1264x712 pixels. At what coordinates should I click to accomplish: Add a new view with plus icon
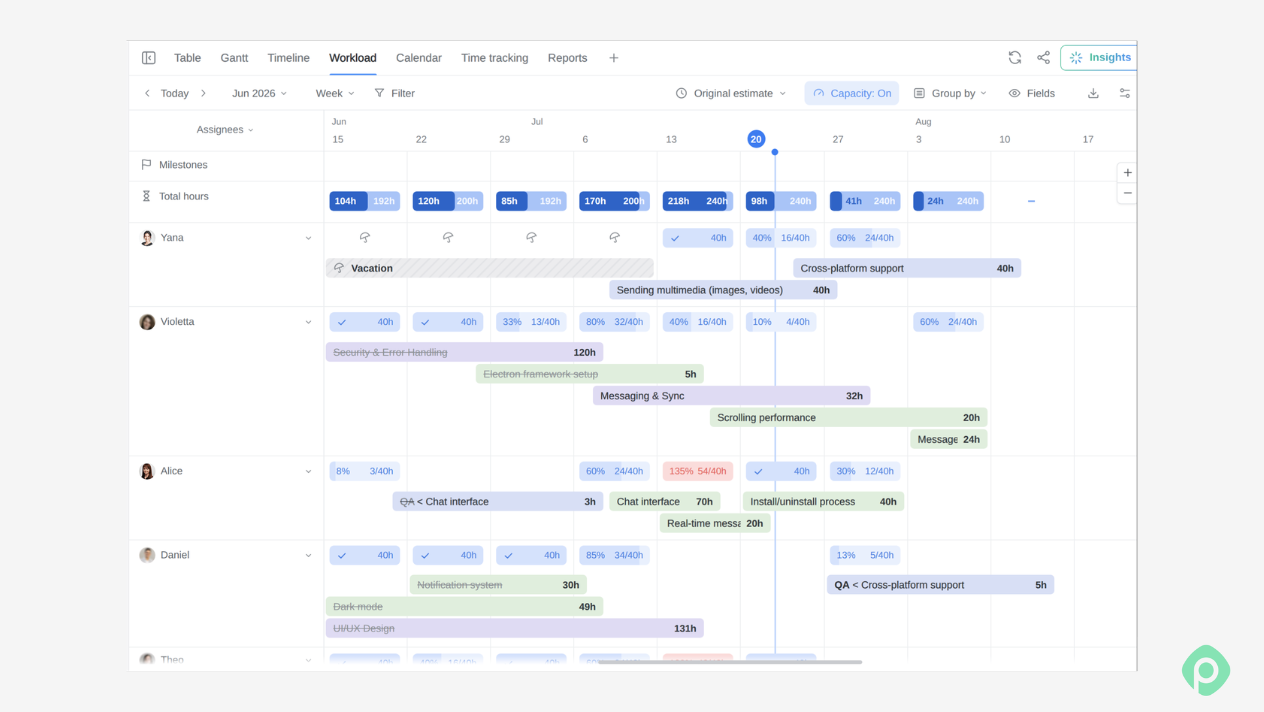(x=614, y=58)
